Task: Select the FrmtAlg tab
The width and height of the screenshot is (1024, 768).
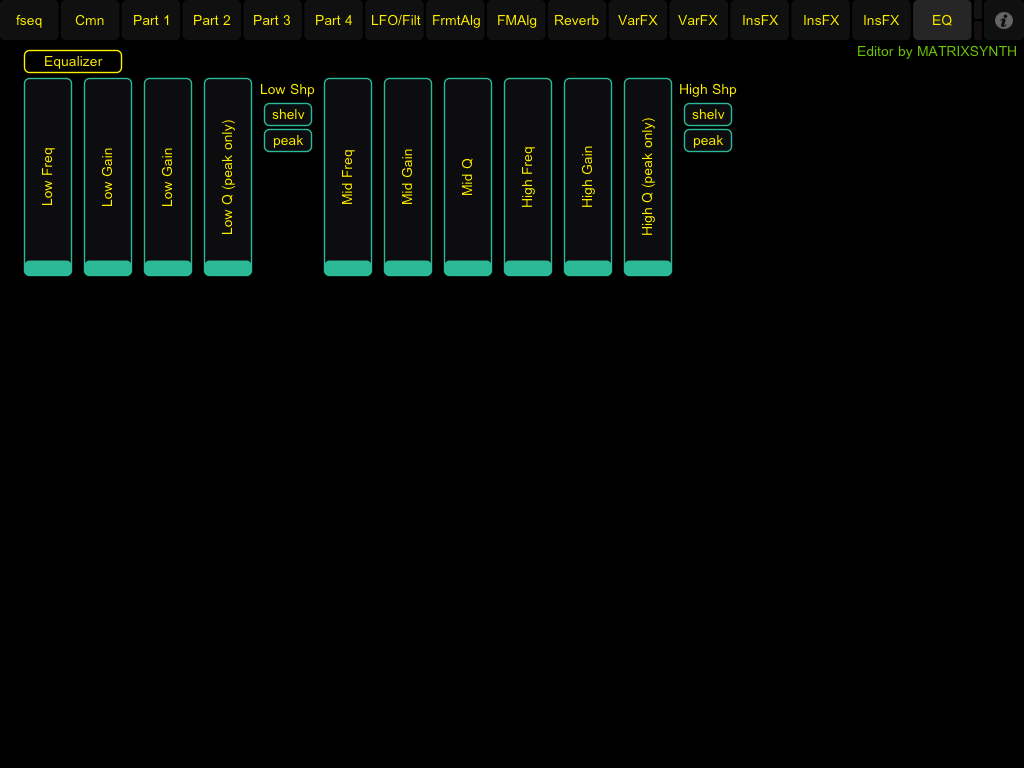Action: (456, 20)
